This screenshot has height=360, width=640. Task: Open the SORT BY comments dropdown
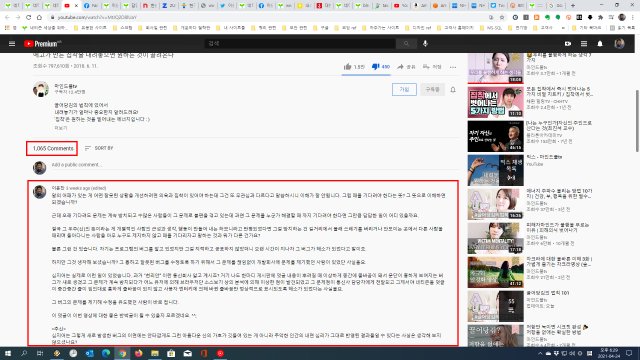click(x=99, y=148)
